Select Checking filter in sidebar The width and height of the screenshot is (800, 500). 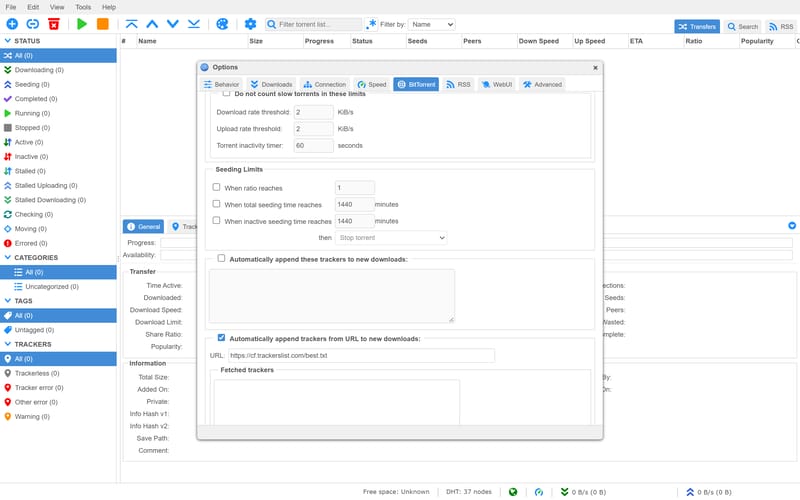click(58, 214)
